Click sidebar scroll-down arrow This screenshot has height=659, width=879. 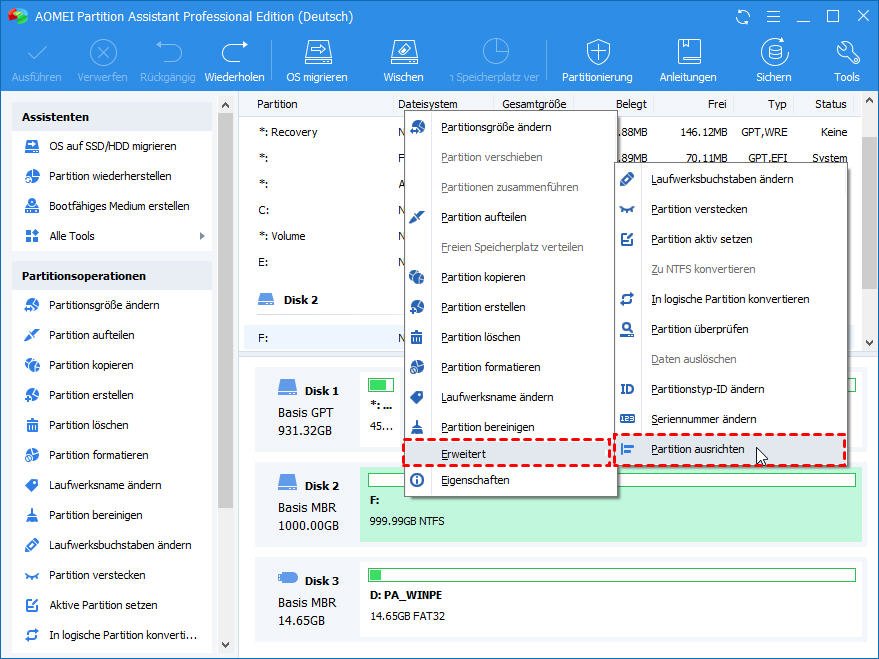tap(225, 645)
